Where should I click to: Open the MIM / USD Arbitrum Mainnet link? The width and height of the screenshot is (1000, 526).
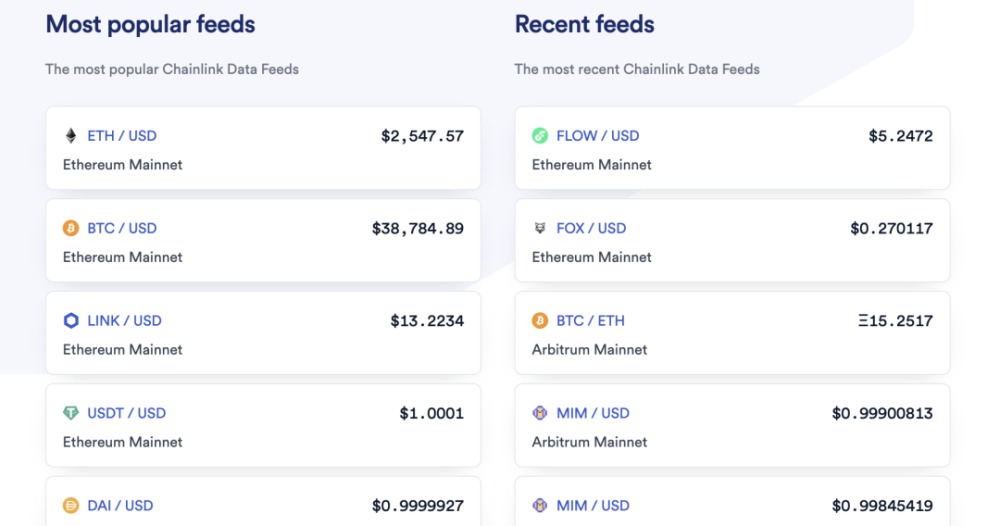[593, 413]
